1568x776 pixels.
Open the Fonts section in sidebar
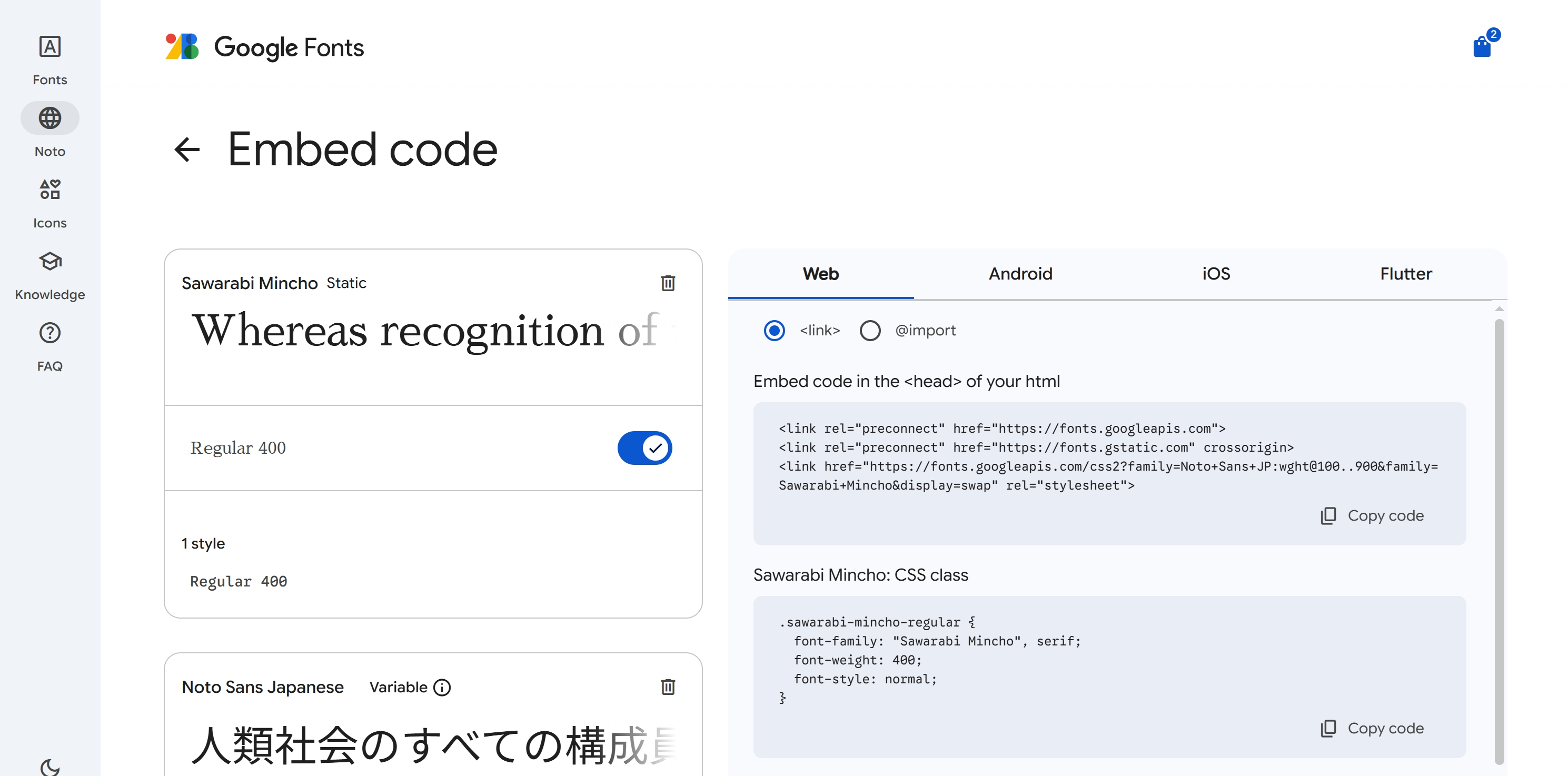[x=50, y=60]
